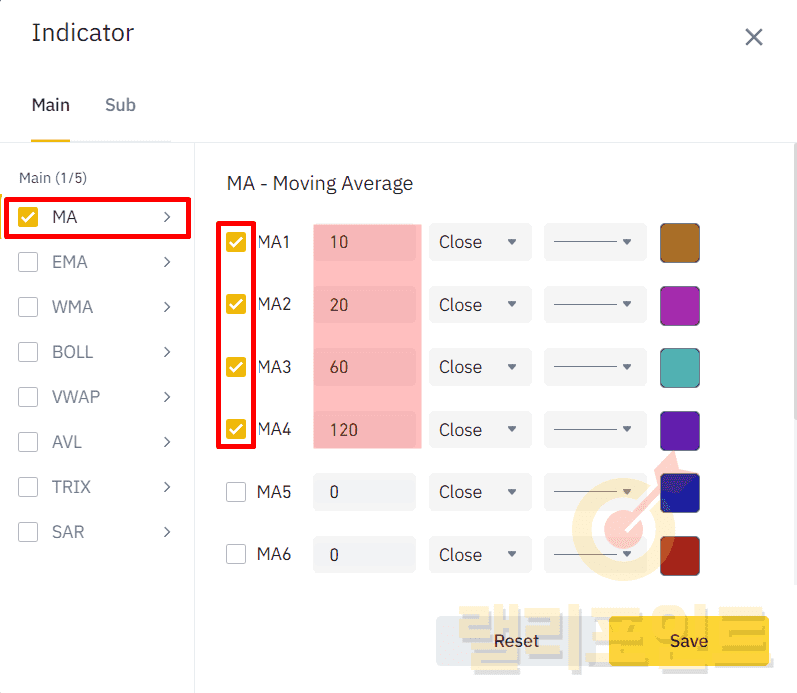Screen dimensions: 797x693
Task: Uncheck the MA indicator checkbox in sidebar
Action: point(28,217)
